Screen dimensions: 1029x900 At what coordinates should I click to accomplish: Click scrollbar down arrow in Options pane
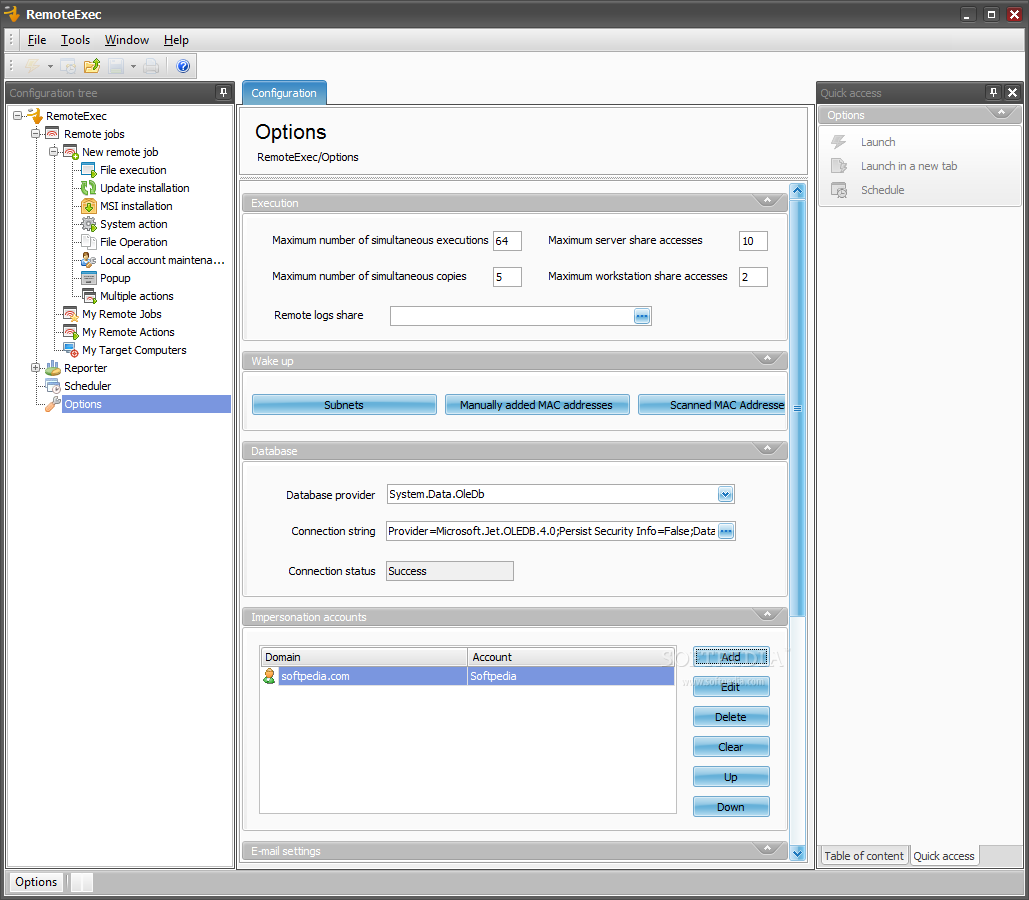click(797, 853)
